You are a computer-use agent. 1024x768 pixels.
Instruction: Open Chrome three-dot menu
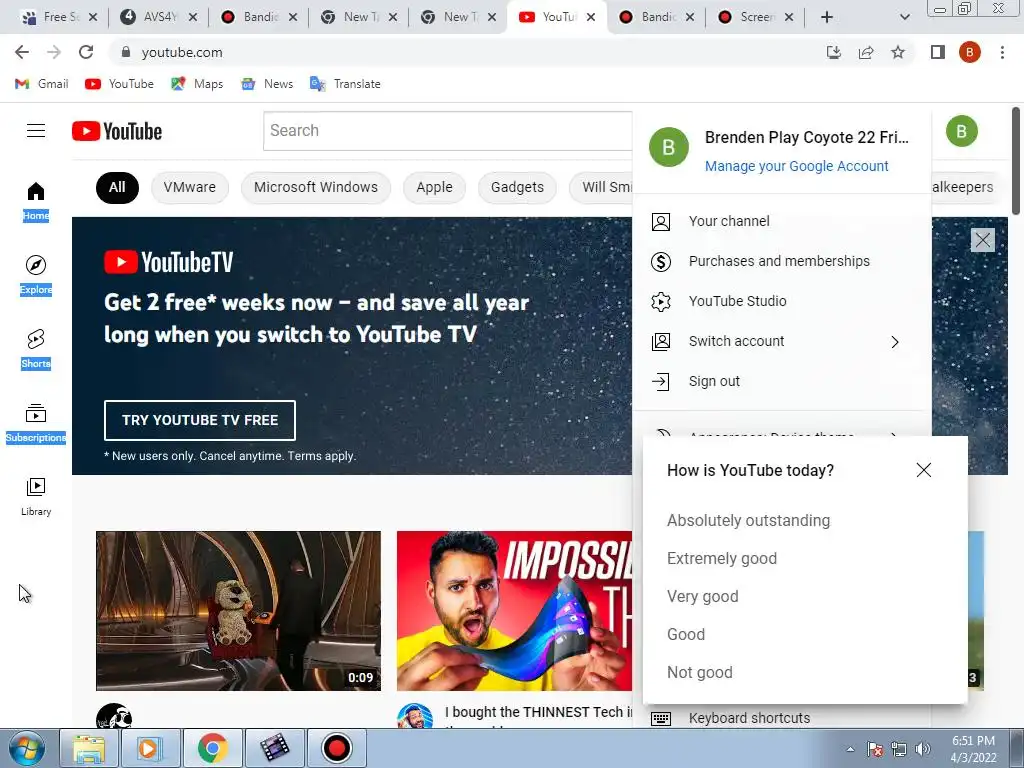pyautogui.click(x=1002, y=52)
